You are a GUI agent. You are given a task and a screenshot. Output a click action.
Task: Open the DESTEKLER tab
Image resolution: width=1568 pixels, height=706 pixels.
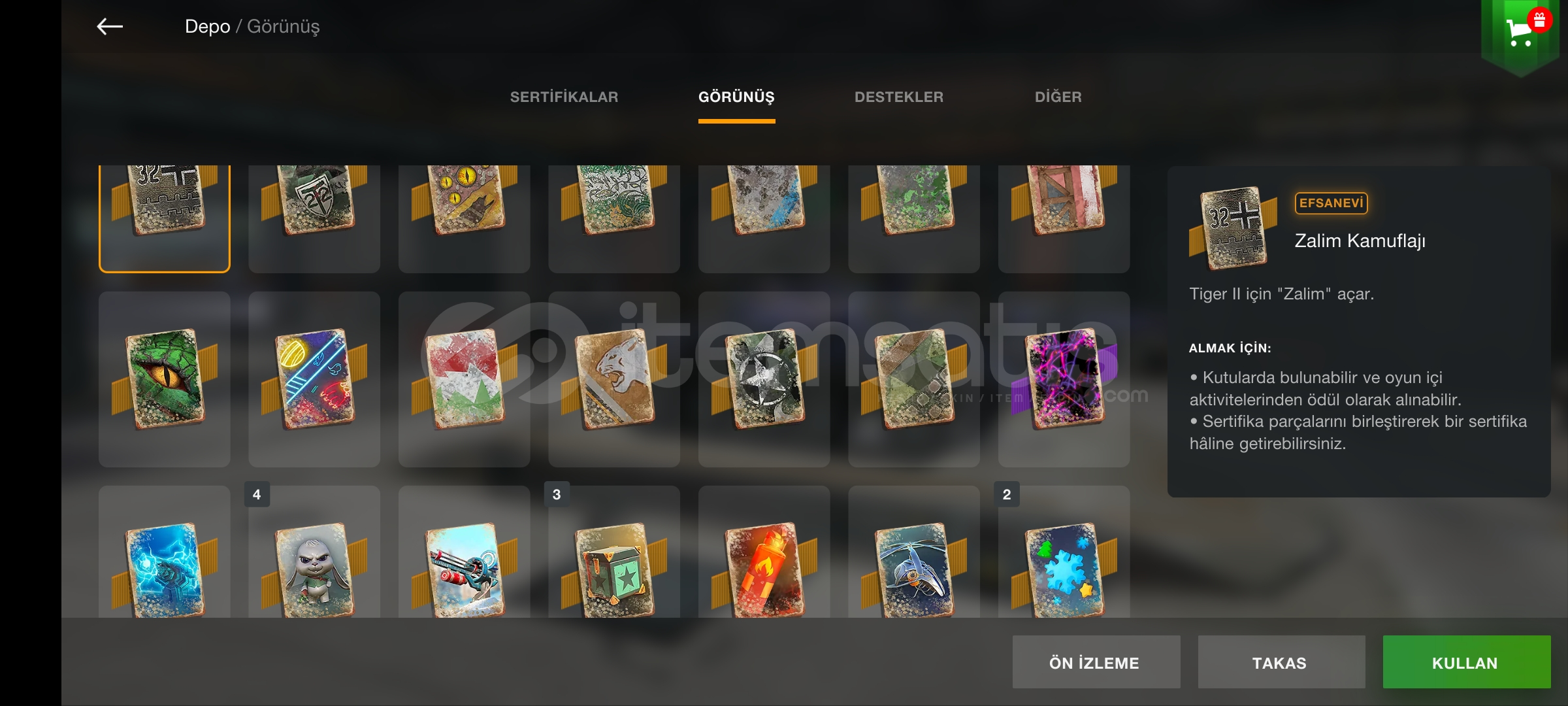[x=899, y=97]
